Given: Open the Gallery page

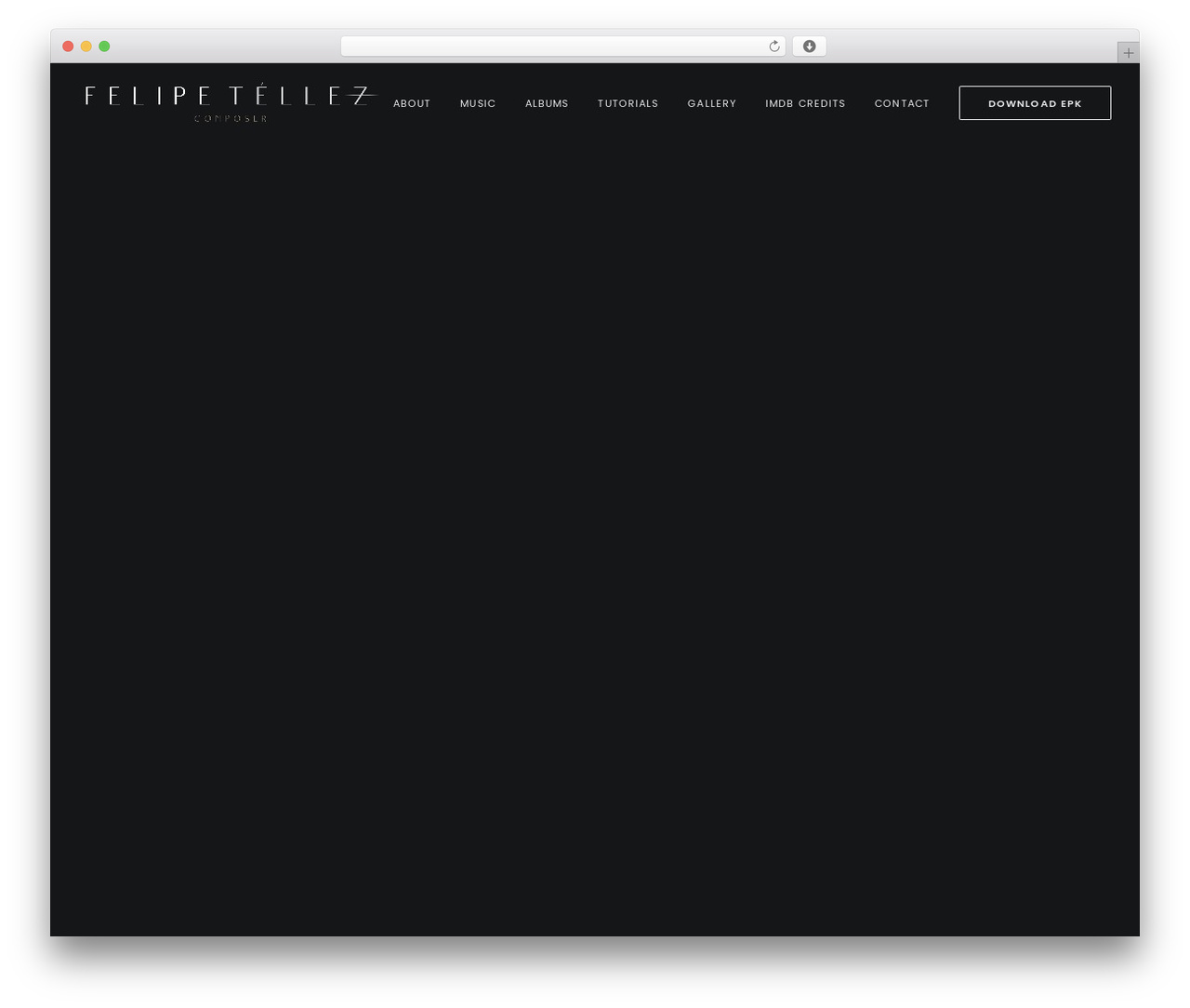Looking at the screenshot, I should (712, 103).
